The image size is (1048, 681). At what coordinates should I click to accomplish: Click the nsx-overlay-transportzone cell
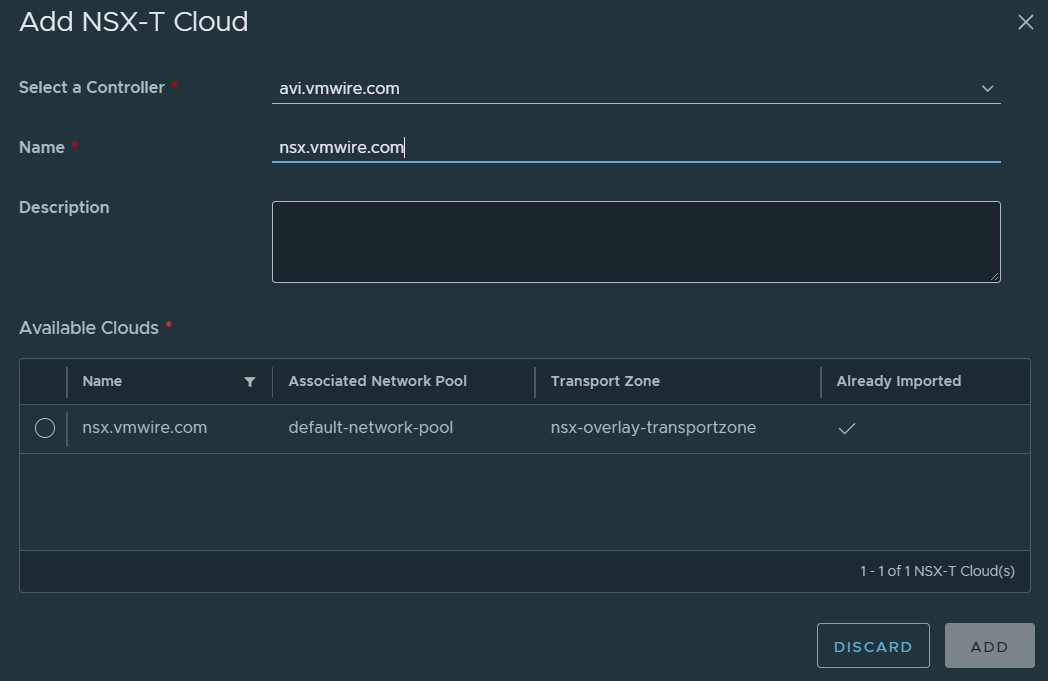click(653, 428)
